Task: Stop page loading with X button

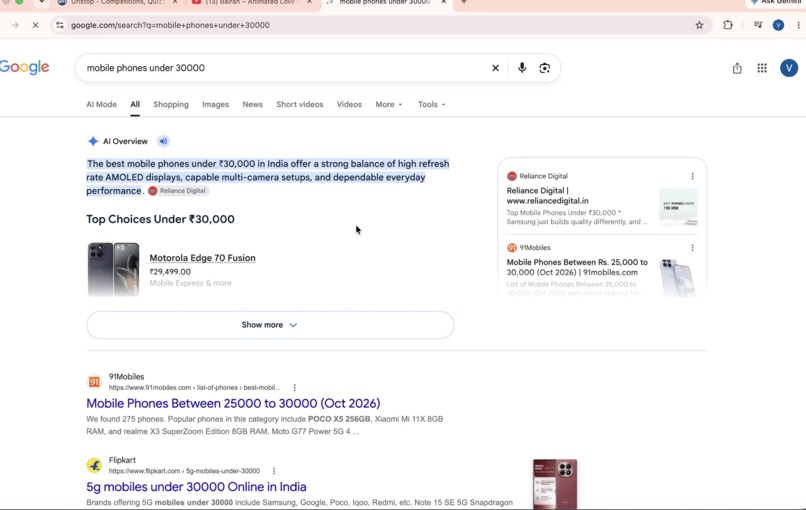Action: [35, 25]
